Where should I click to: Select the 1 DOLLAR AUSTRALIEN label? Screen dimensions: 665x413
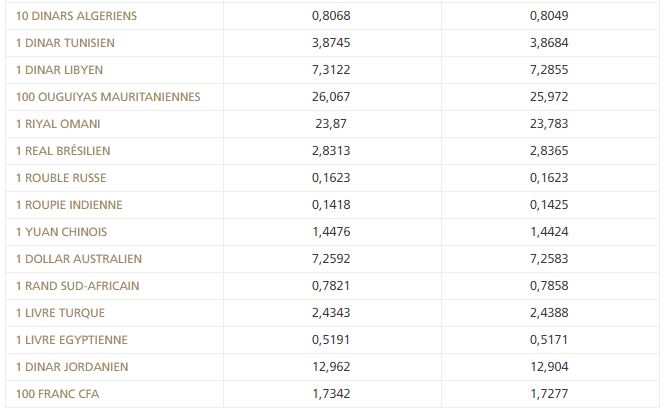tap(79, 260)
